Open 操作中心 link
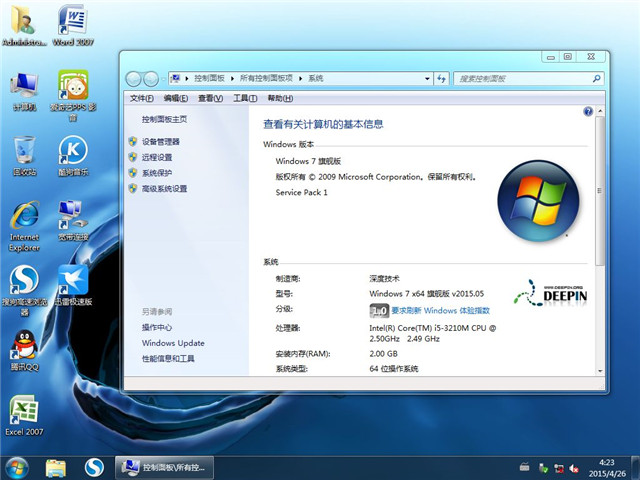This screenshot has height=480, width=640. [x=157, y=327]
